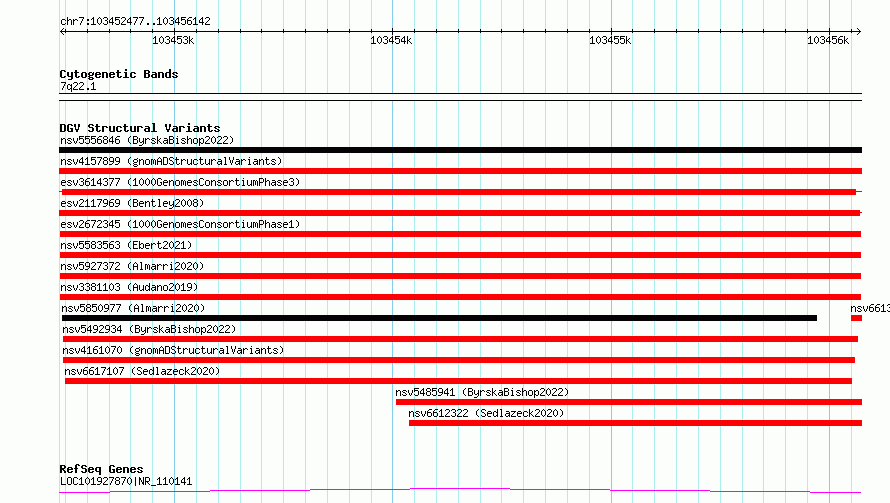890x503 pixels.
Task: Click the red bar under nsv3381103
Action: [460, 297]
